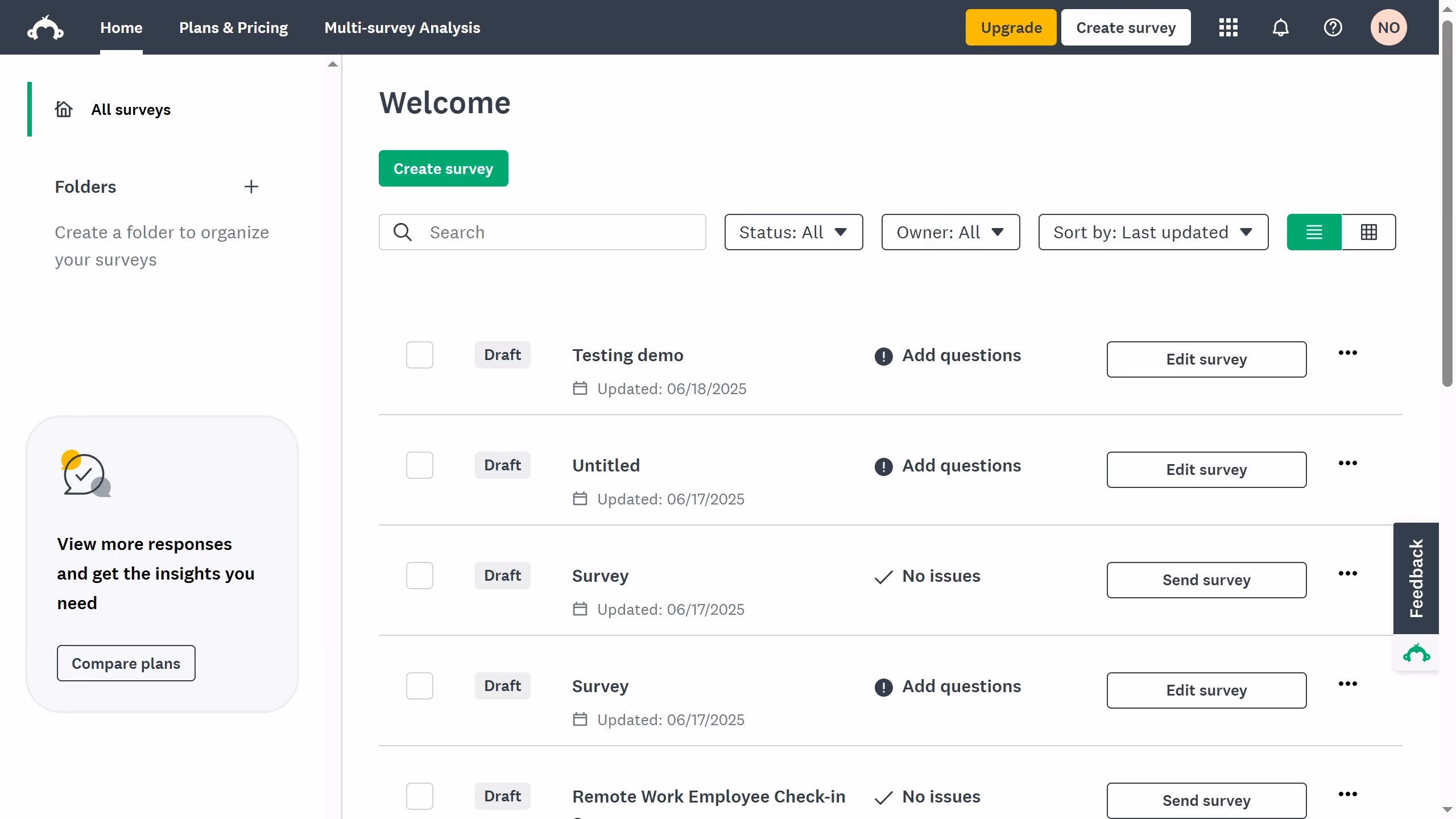Click Add questions on Untitled row

[962, 465]
